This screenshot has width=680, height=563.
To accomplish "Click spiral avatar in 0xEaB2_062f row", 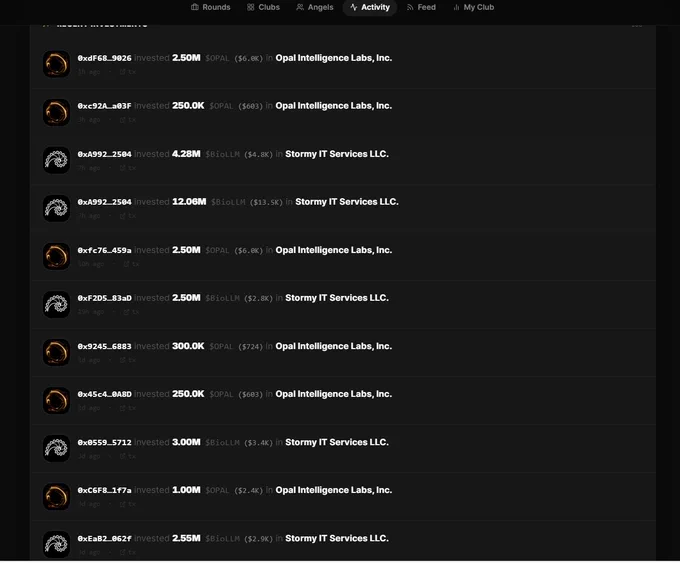I will 56,544.
